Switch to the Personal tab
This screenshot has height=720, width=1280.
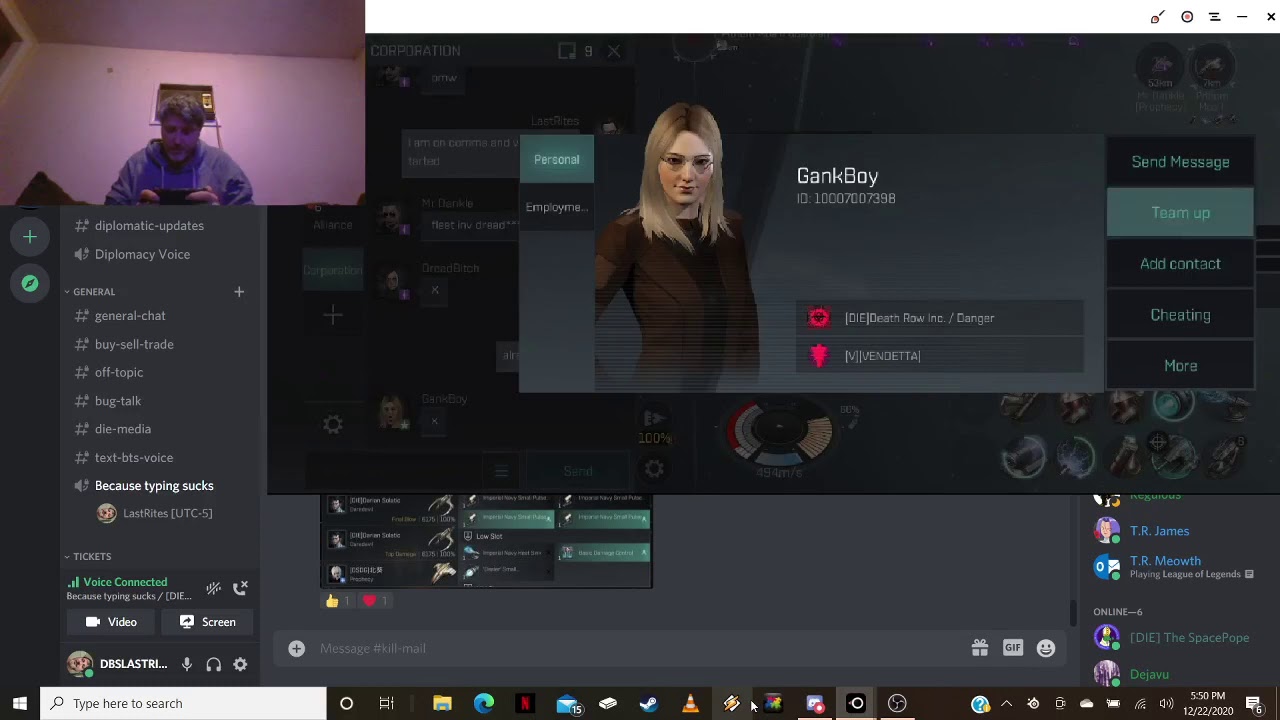click(556, 160)
